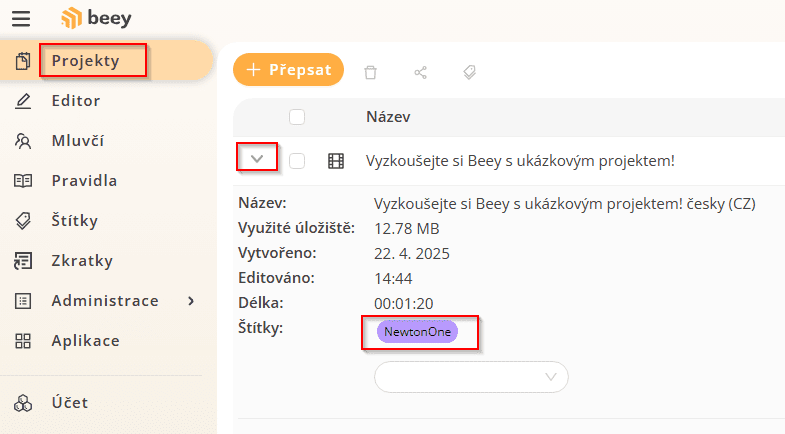
Task: Sort by the Název column header
Action: coord(388,117)
